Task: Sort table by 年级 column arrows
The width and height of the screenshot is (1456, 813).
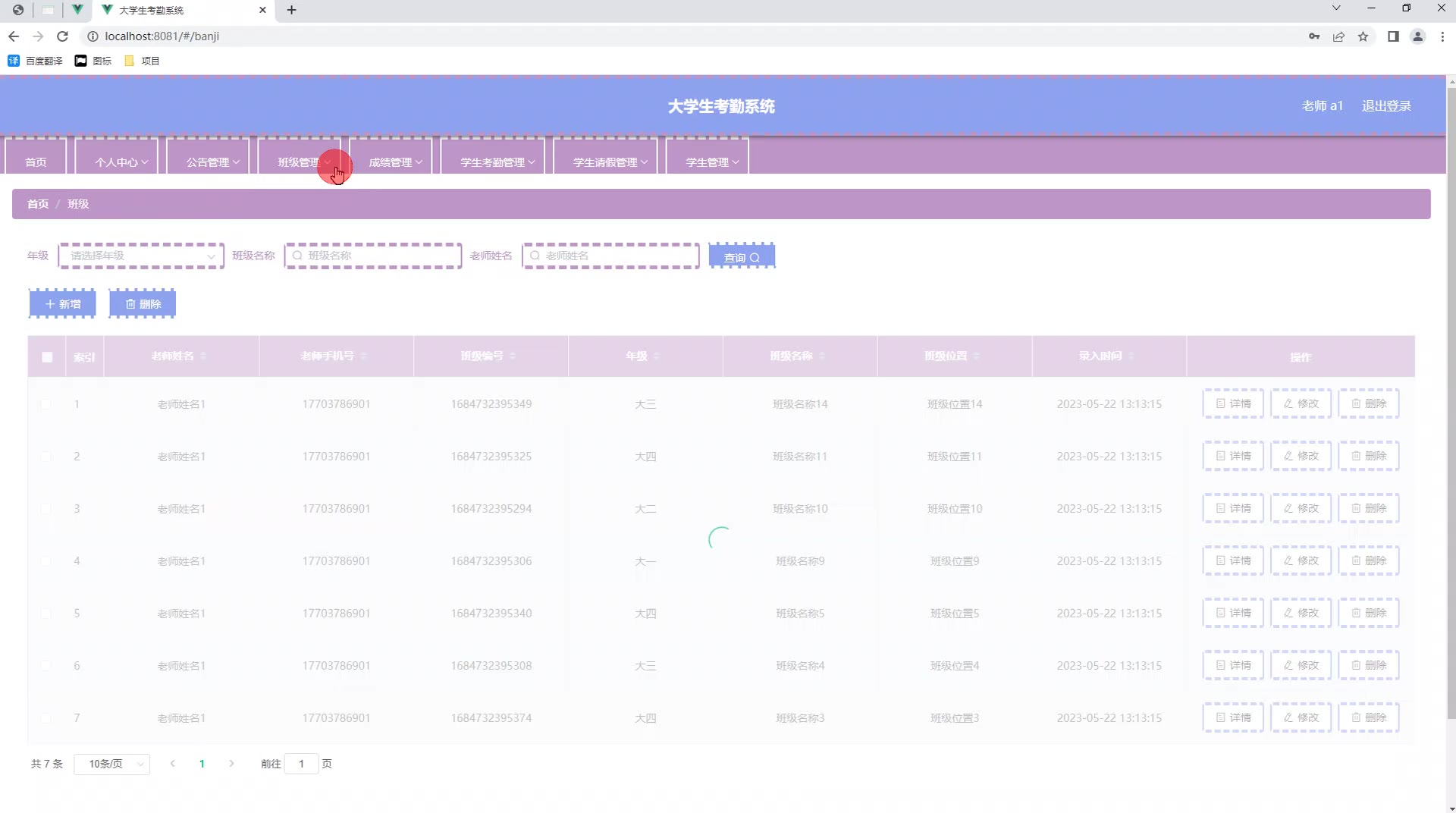Action: pyautogui.click(x=657, y=356)
